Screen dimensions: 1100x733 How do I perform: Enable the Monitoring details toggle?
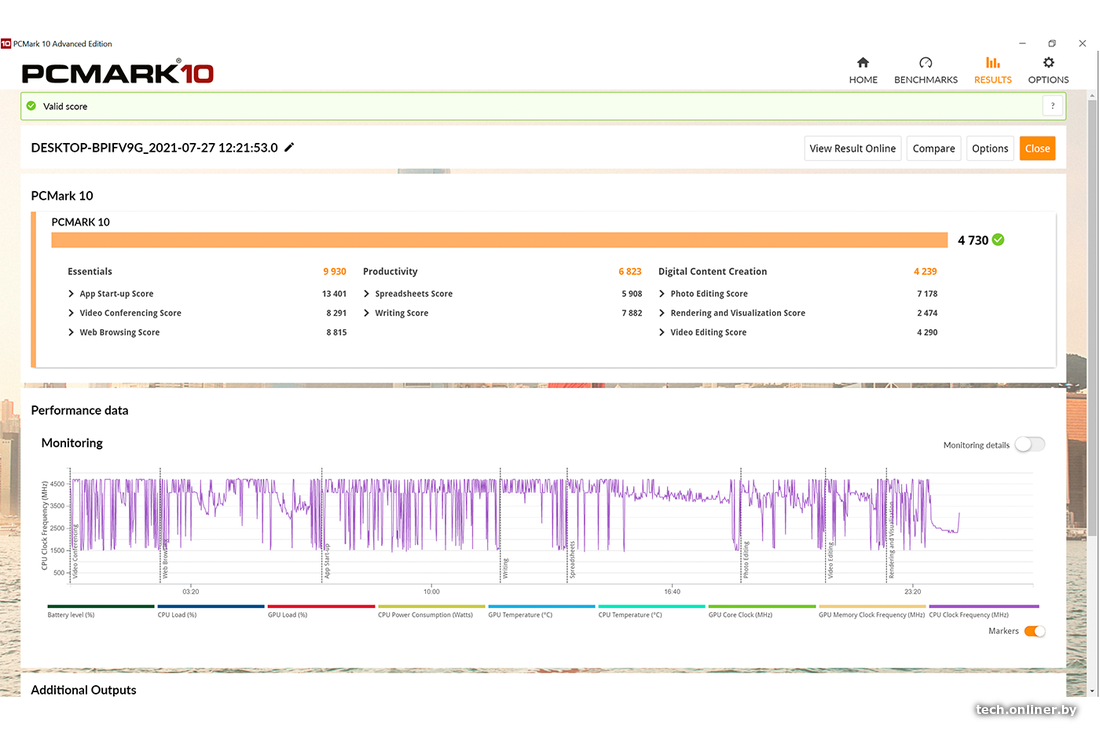pos(1030,444)
